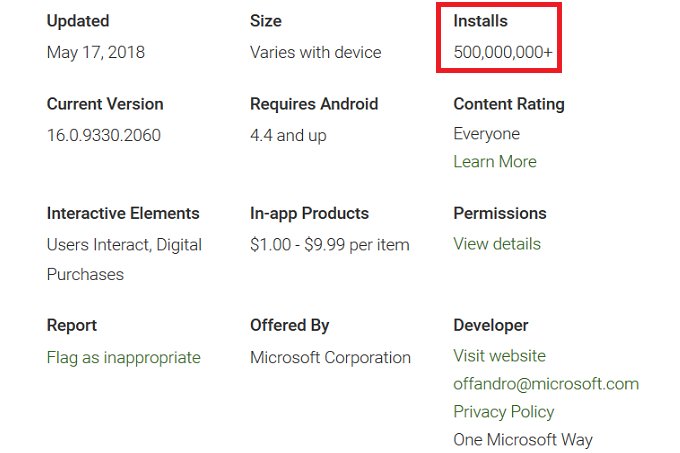Click Flag as inappropriate
Screen dimensions: 680x453
point(123,358)
